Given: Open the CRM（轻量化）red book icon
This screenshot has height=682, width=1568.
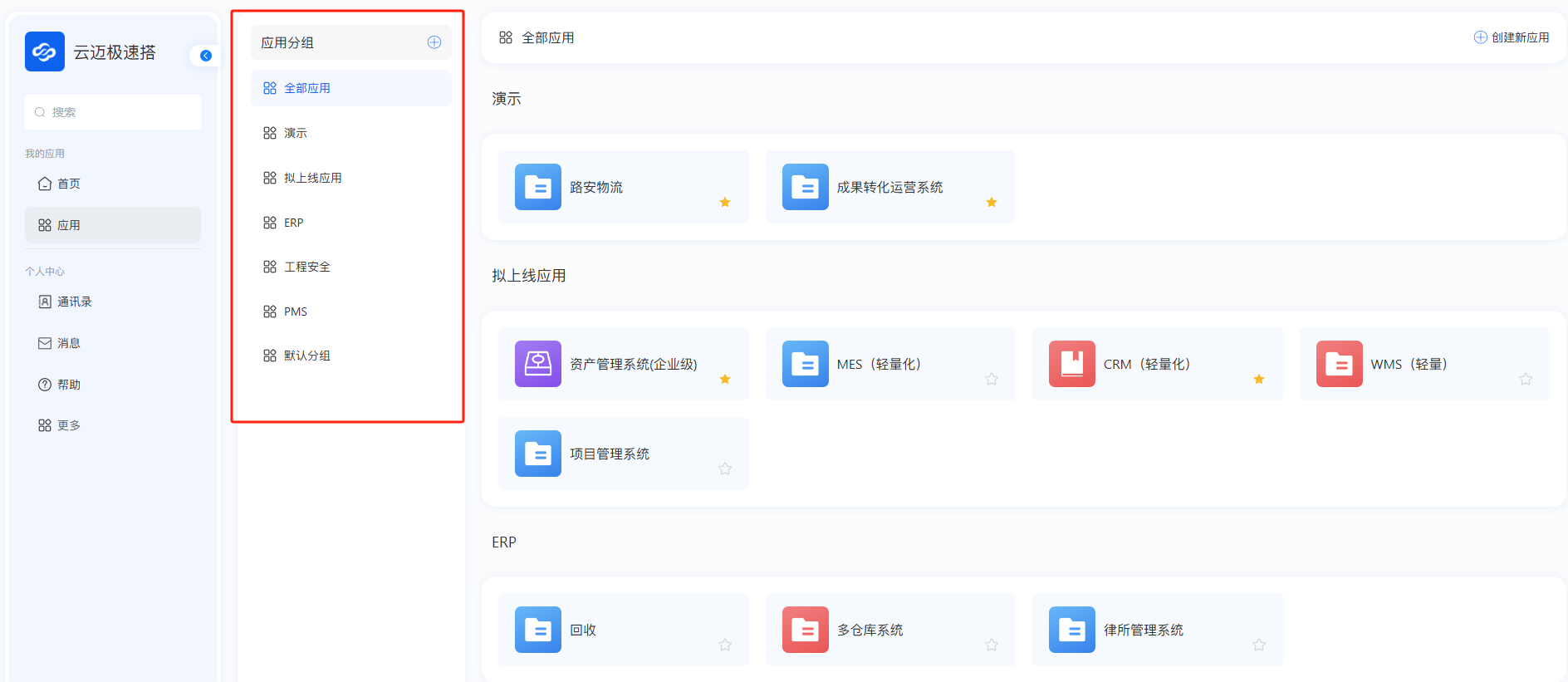Looking at the screenshot, I should tap(1071, 364).
